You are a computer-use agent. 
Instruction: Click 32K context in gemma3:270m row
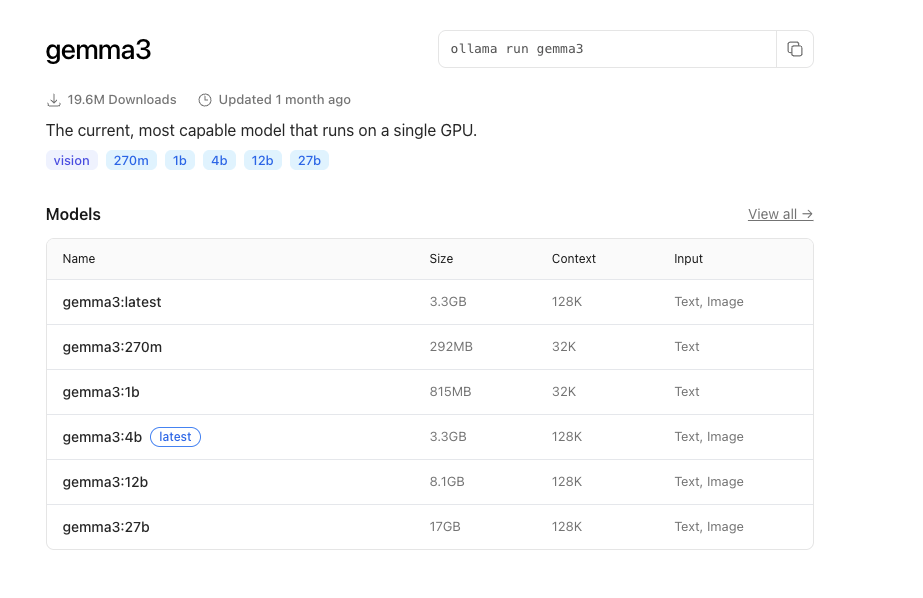(x=564, y=347)
